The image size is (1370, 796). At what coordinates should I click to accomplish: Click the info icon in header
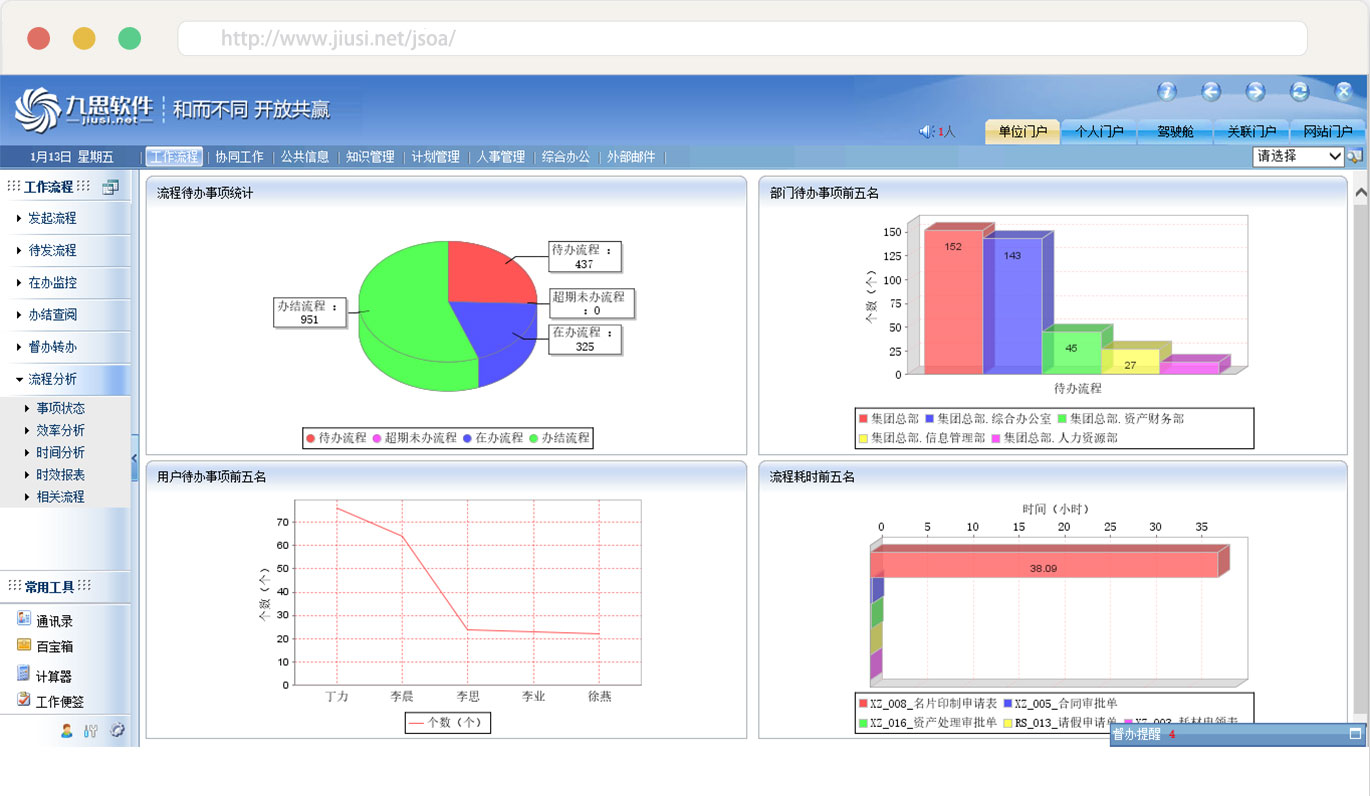tap(1166, 92)
